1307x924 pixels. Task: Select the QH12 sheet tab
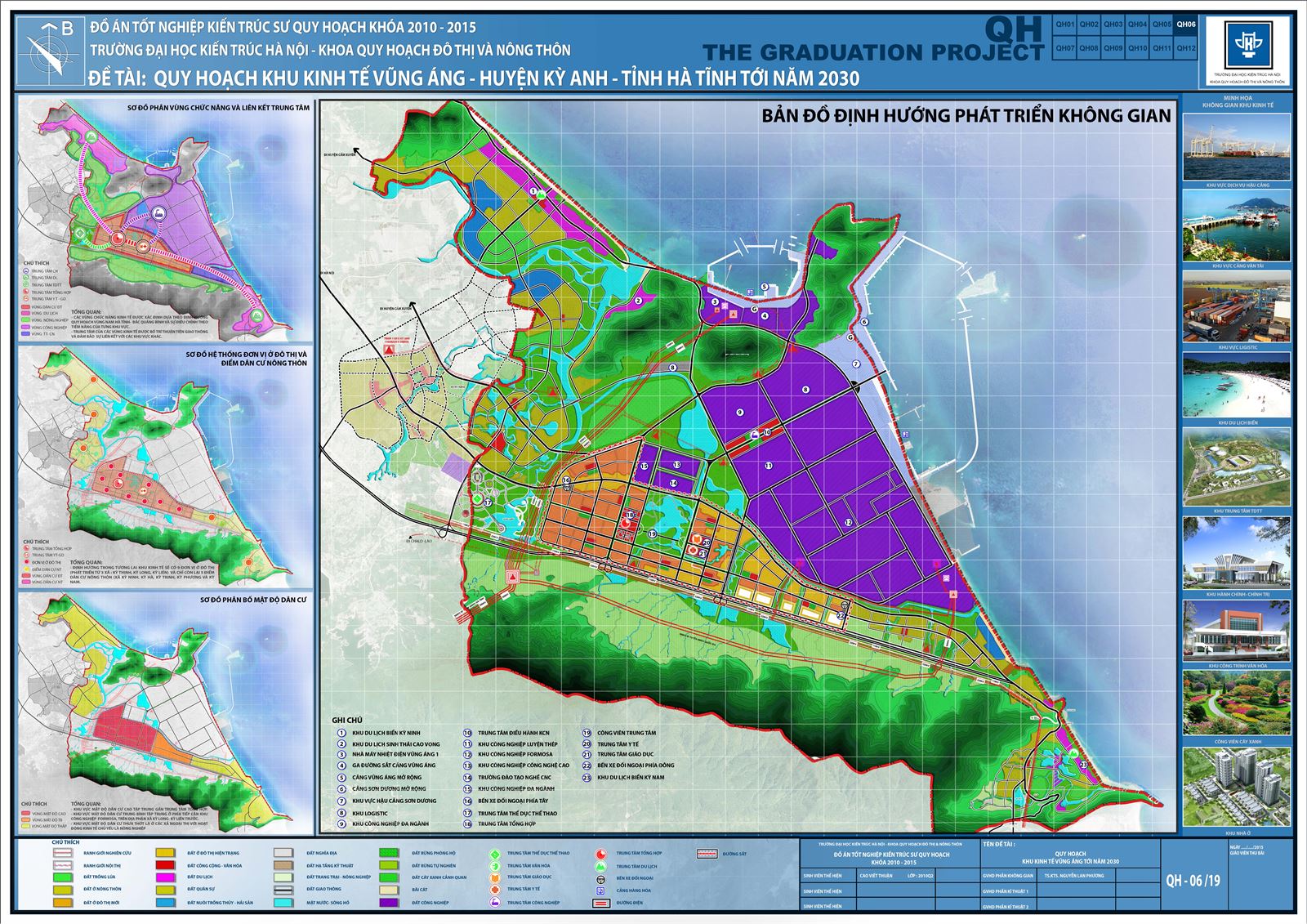point(1186,48)
